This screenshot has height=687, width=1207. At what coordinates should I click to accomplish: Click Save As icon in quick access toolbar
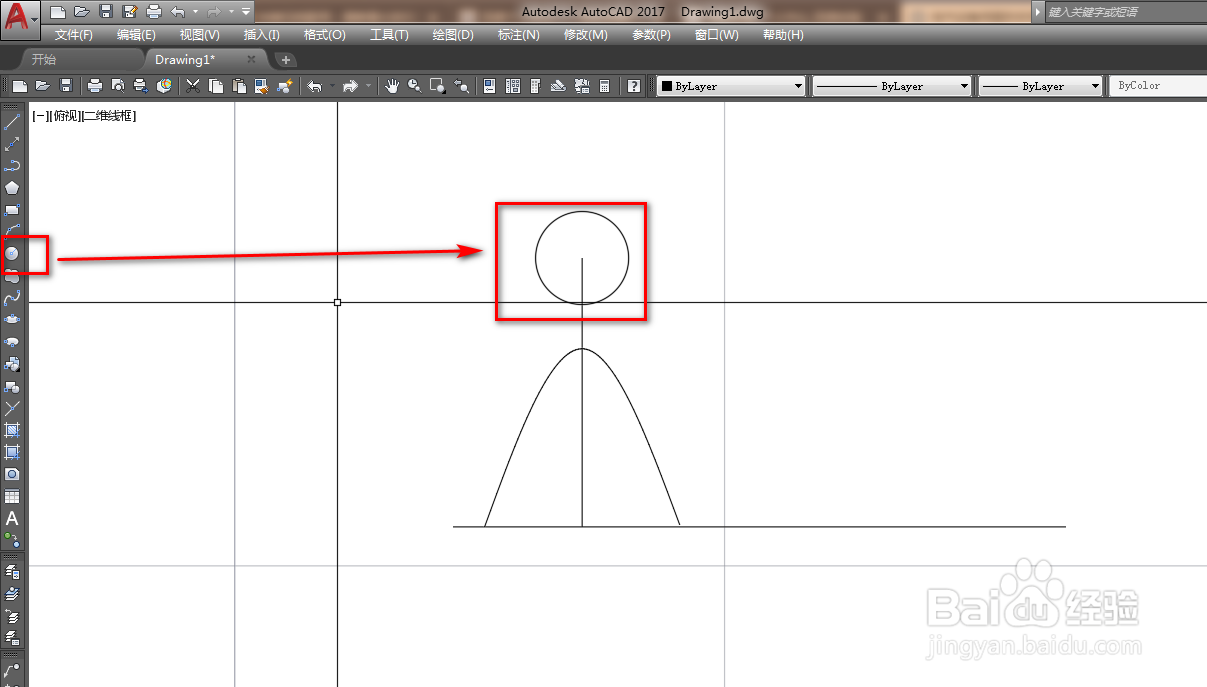click(129, 12)
